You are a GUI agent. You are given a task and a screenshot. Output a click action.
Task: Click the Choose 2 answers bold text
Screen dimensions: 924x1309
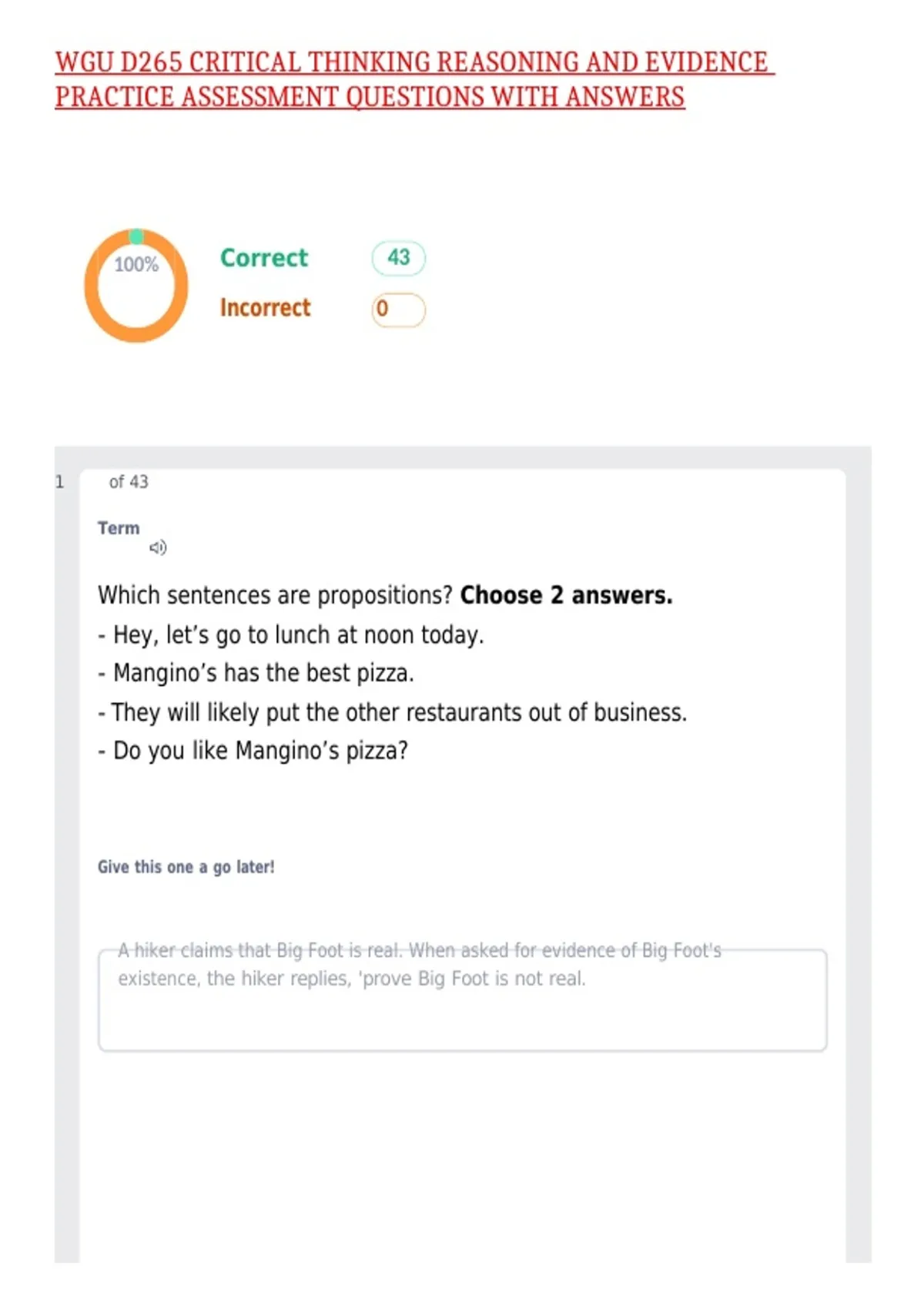click(x=566, y=595)
